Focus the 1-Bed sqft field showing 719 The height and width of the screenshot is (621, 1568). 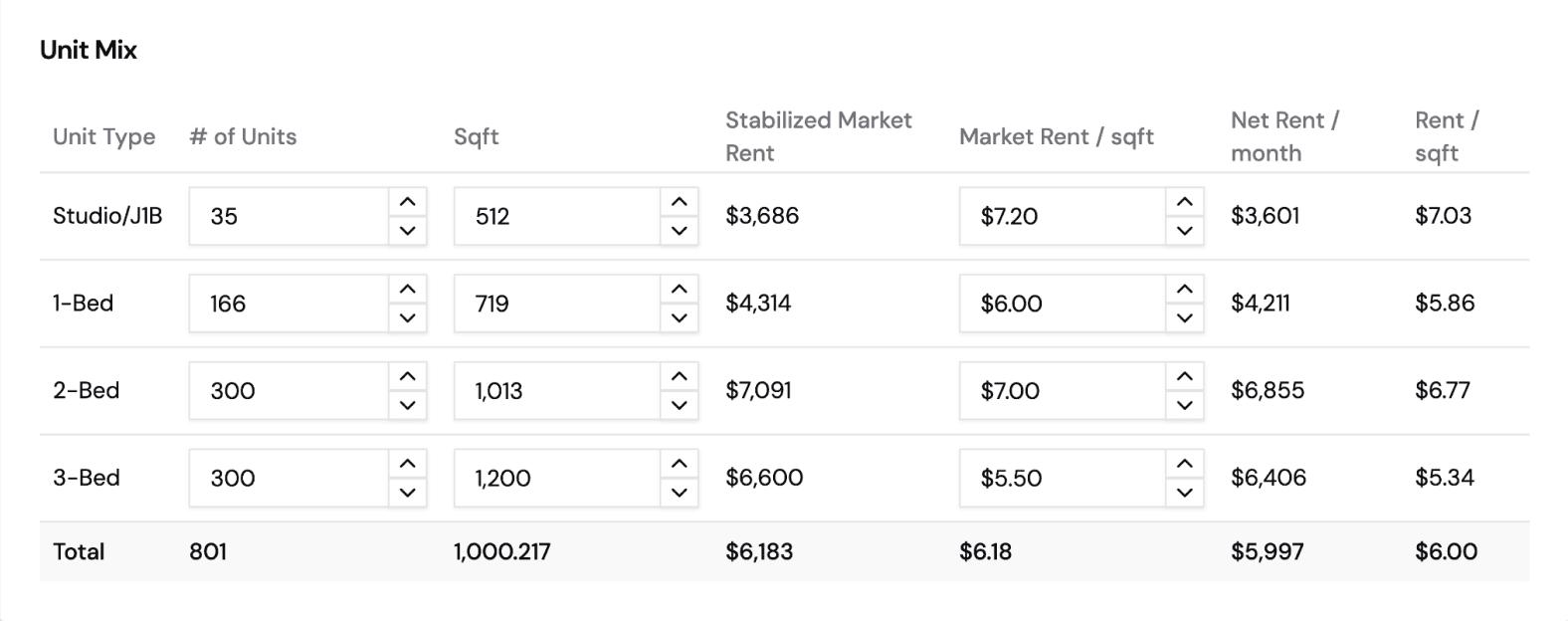[x=557, y=304]
